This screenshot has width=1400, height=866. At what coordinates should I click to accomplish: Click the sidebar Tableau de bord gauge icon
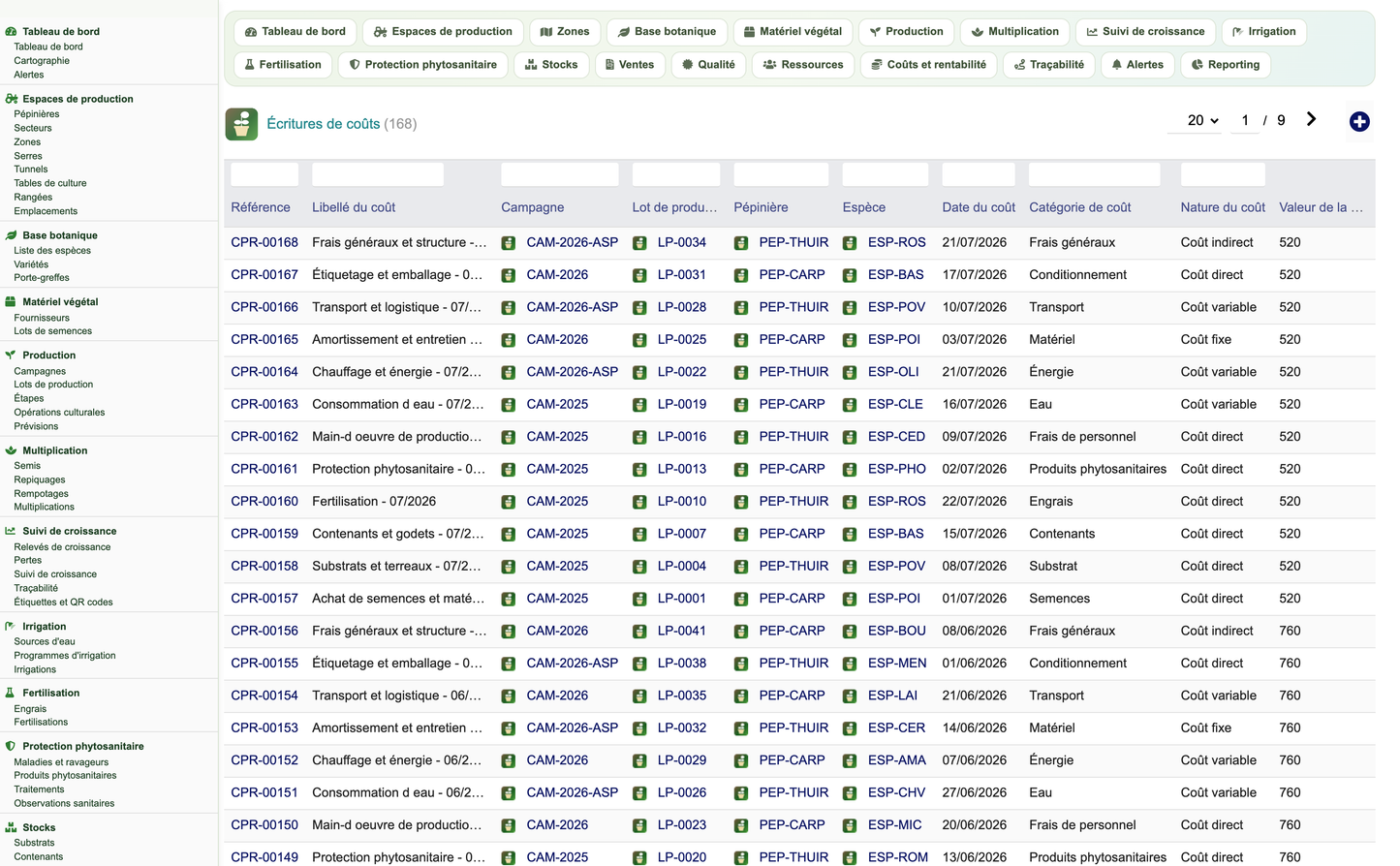[x=11, y=31]
